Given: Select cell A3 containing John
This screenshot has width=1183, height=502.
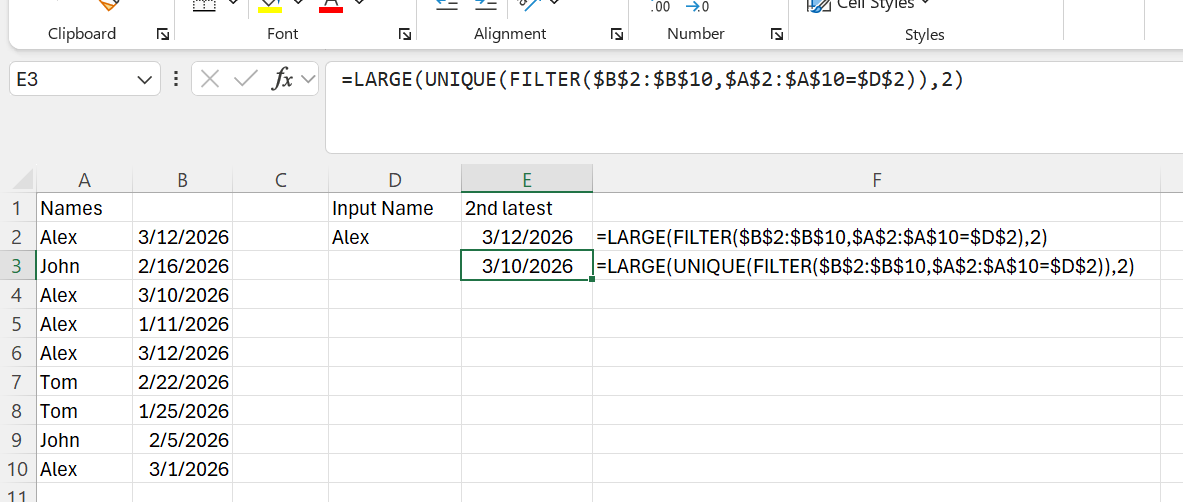Looking at the screenshot, I should coord(84,266).
